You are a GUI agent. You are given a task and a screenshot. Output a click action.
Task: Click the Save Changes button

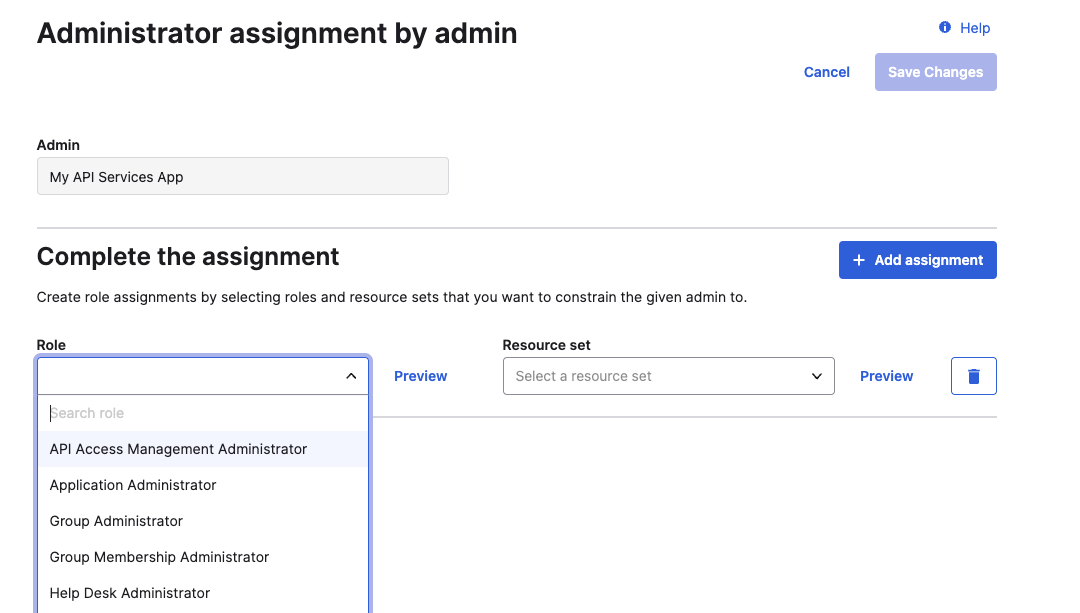click(x=935, y=72)
